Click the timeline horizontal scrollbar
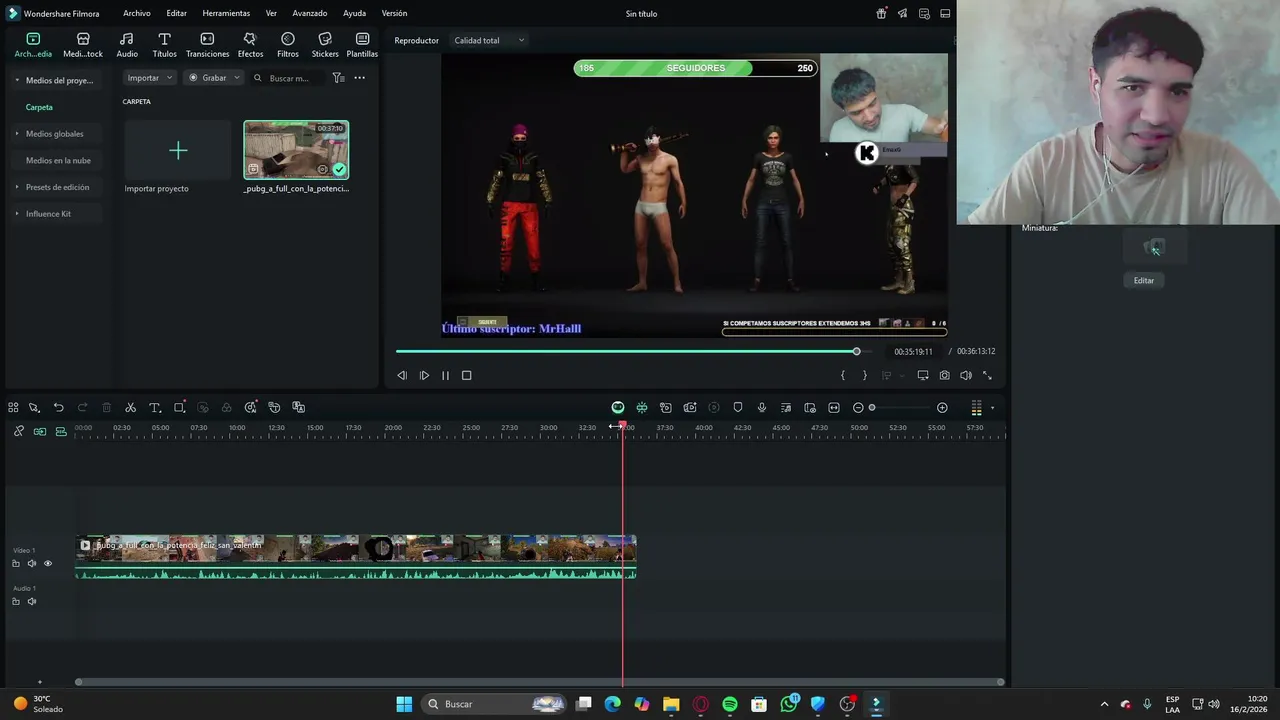The width and height of the screenshot is (1280, 720). click(539, 683)
